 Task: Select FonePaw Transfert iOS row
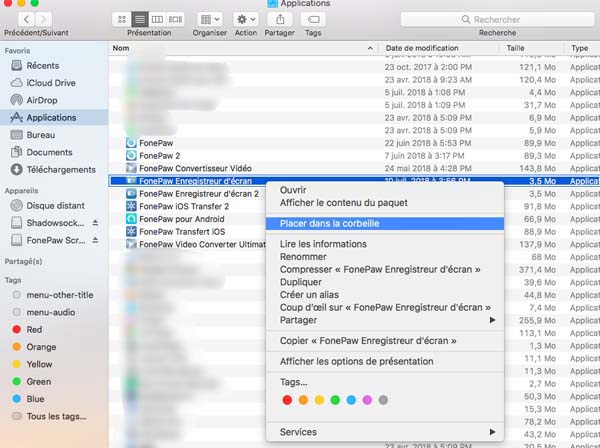coord(188,231)
